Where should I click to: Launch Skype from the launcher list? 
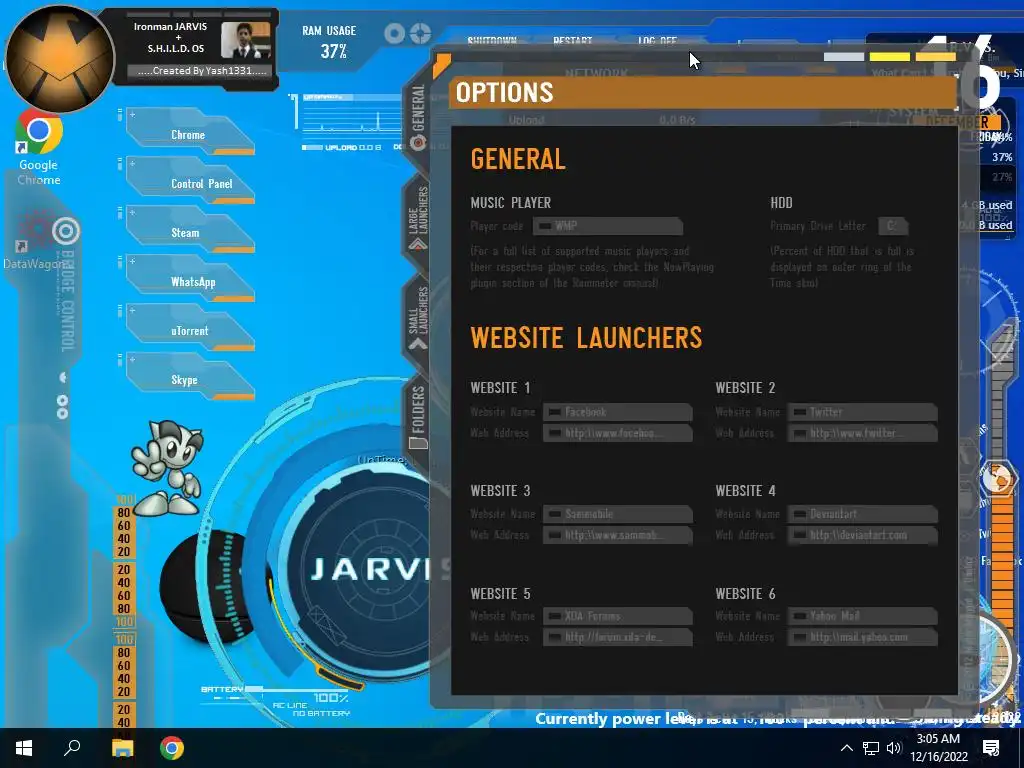click(189, 379)
